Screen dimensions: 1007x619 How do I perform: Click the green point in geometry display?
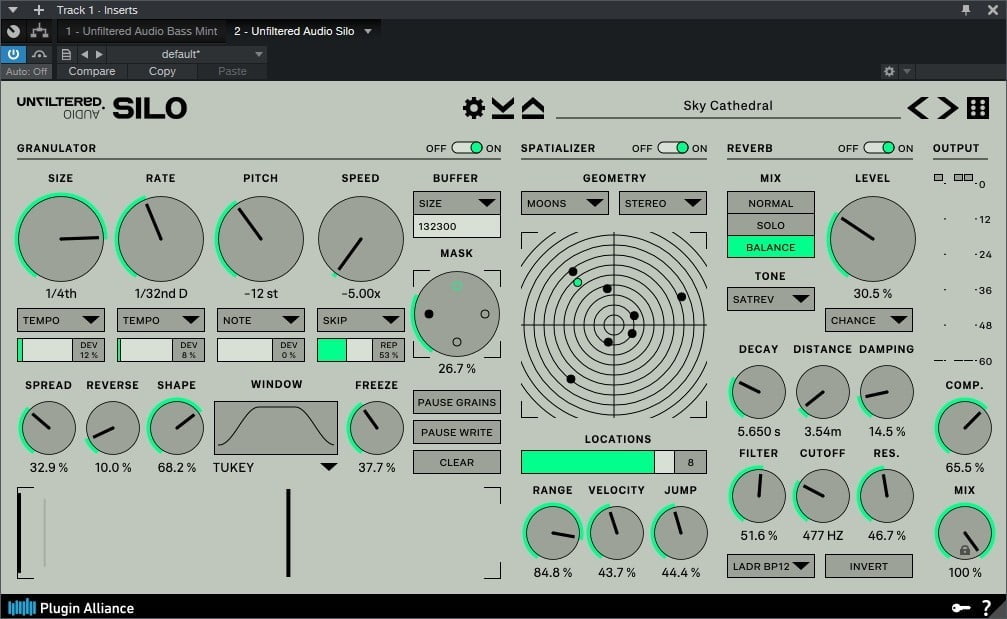coord(577,283)
